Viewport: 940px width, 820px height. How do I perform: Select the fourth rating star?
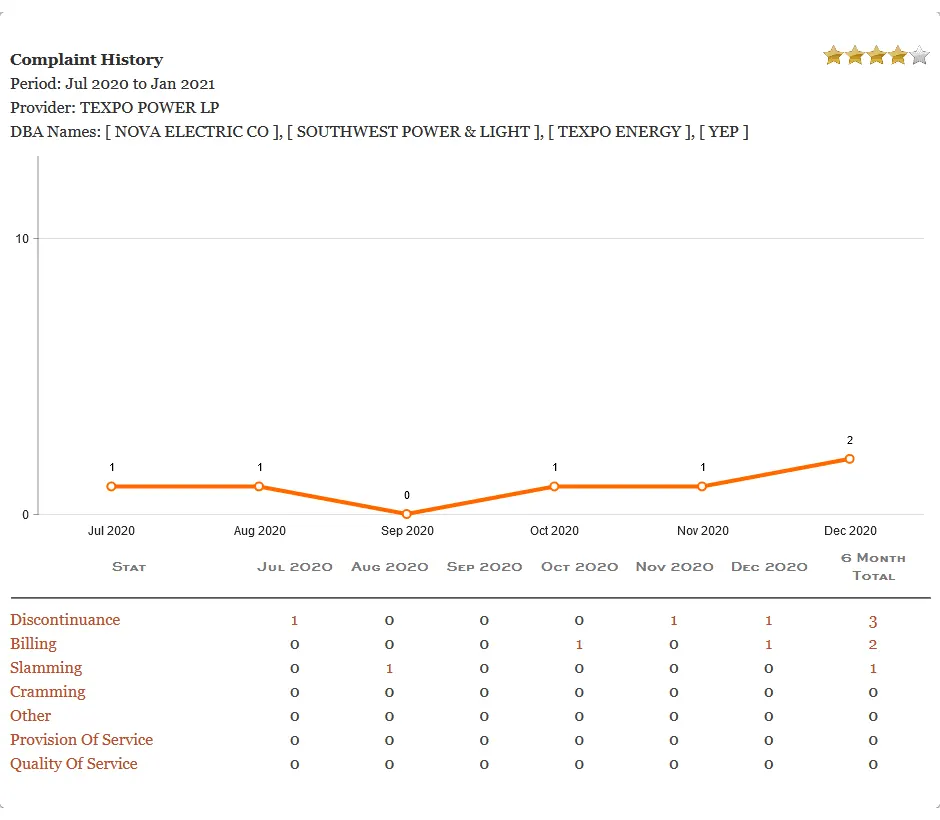(896, 56)
